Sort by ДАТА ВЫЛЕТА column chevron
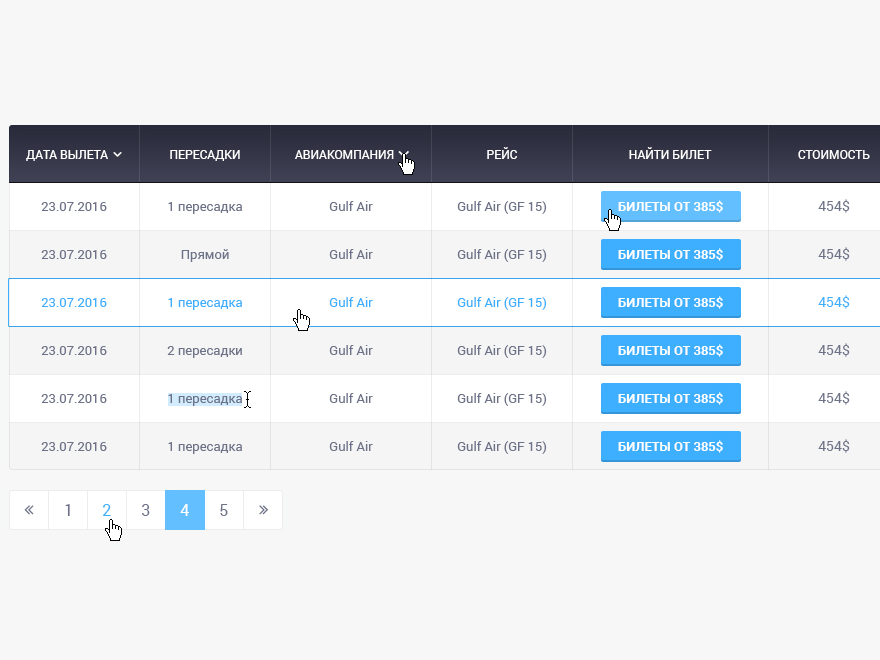This screenshot has height=660, width=880. tap(118, 155)
